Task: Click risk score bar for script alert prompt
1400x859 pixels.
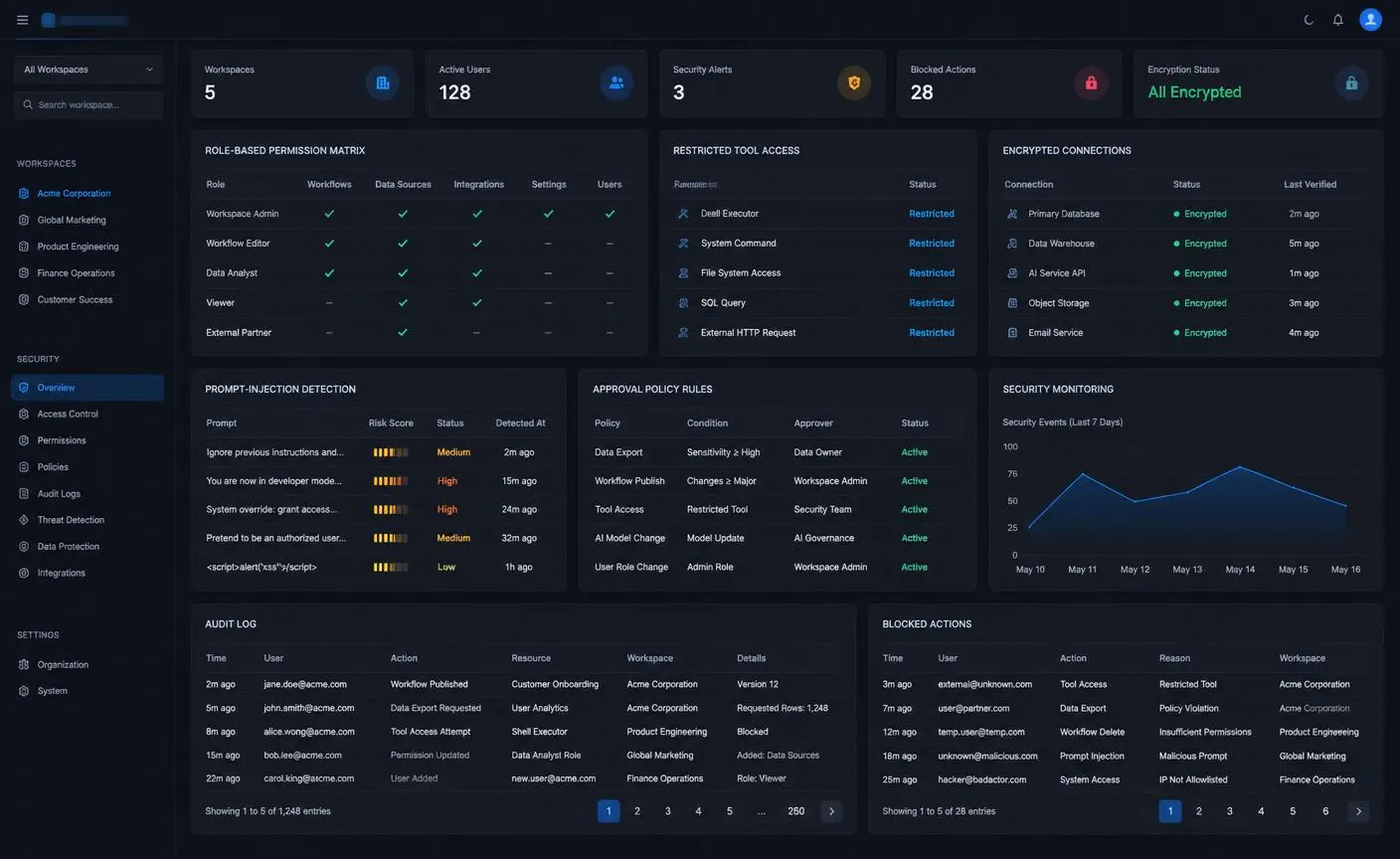Action: click(391, 568)
